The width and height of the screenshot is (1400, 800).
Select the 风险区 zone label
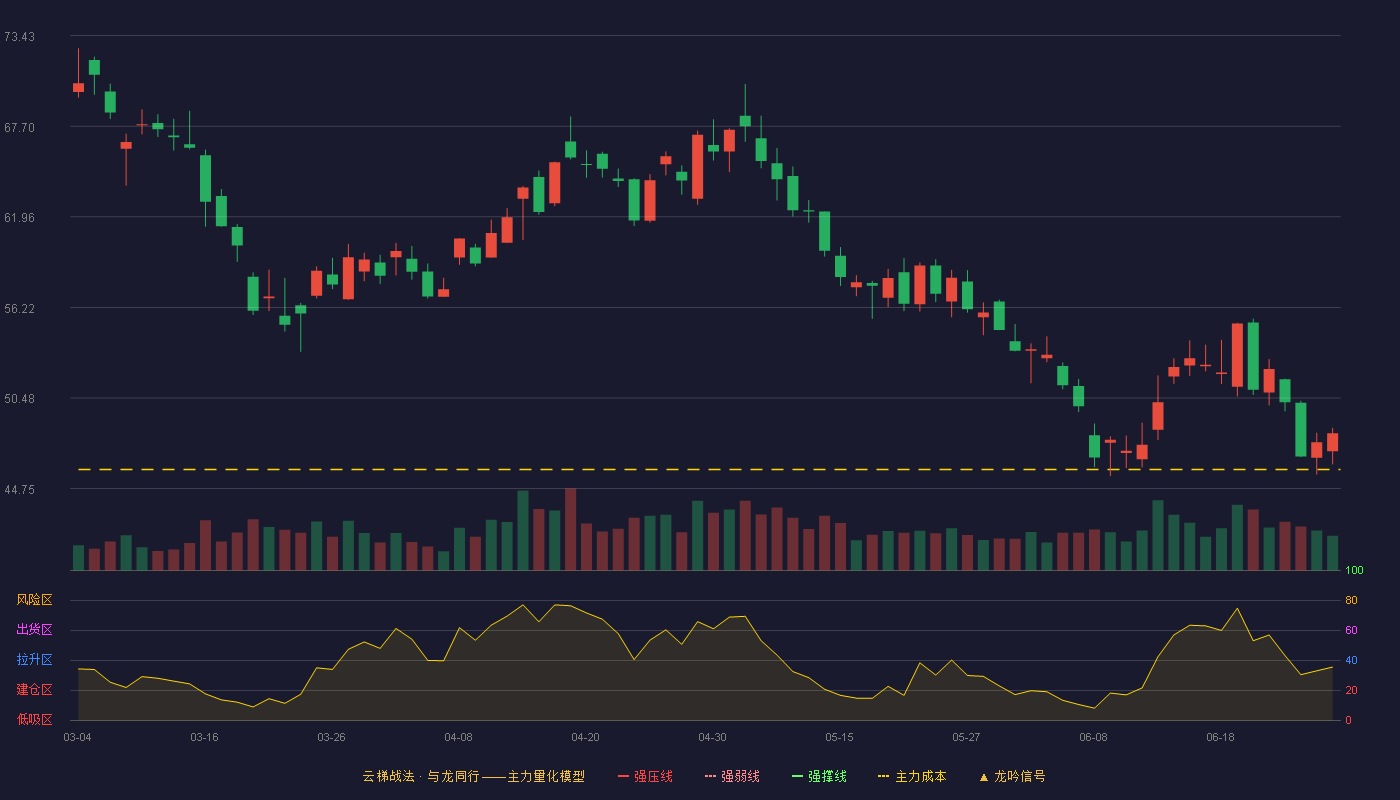(x=34, y=600)
